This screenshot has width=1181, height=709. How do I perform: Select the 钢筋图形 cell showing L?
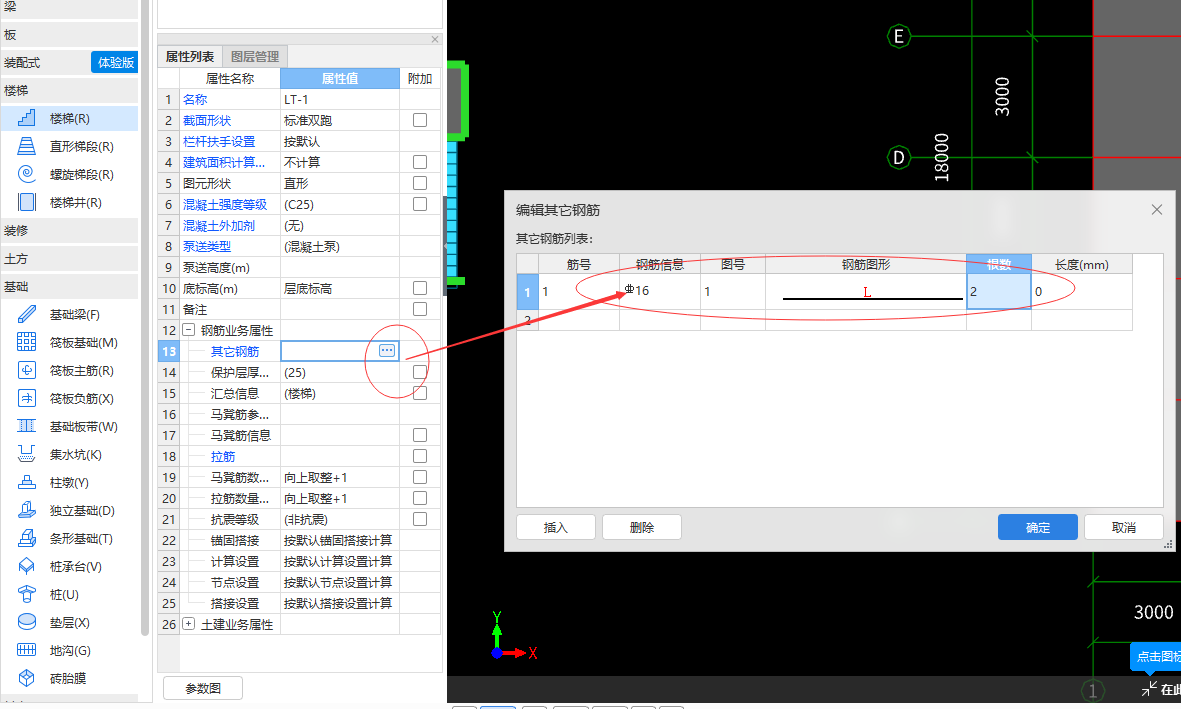[866, 292]
